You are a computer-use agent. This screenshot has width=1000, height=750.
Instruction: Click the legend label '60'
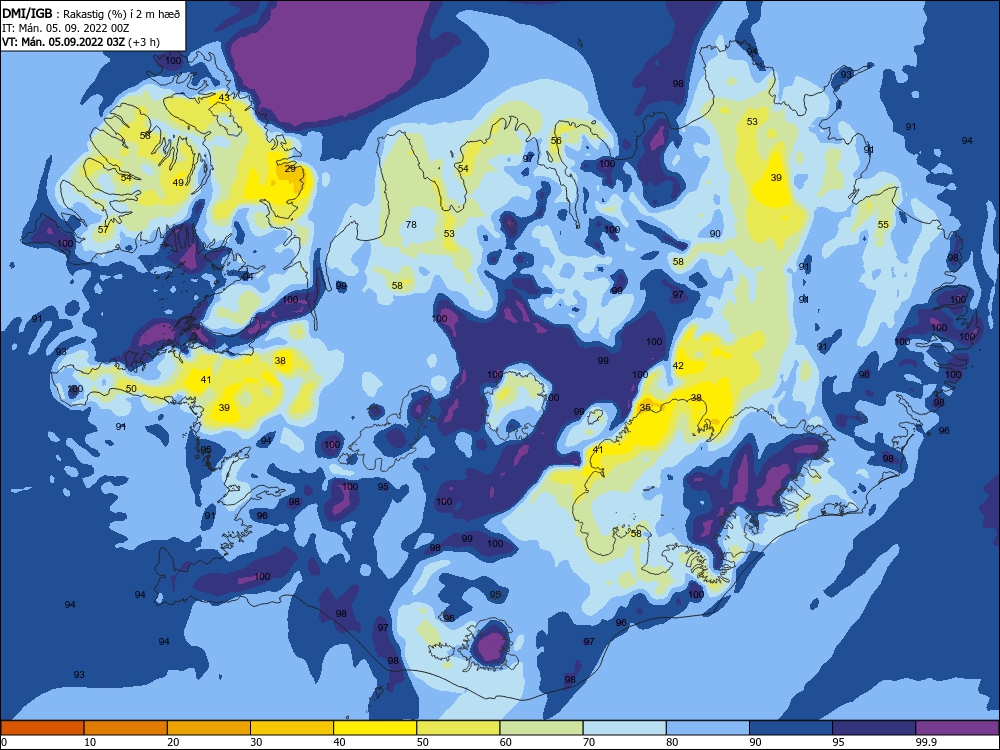(506, 742)
